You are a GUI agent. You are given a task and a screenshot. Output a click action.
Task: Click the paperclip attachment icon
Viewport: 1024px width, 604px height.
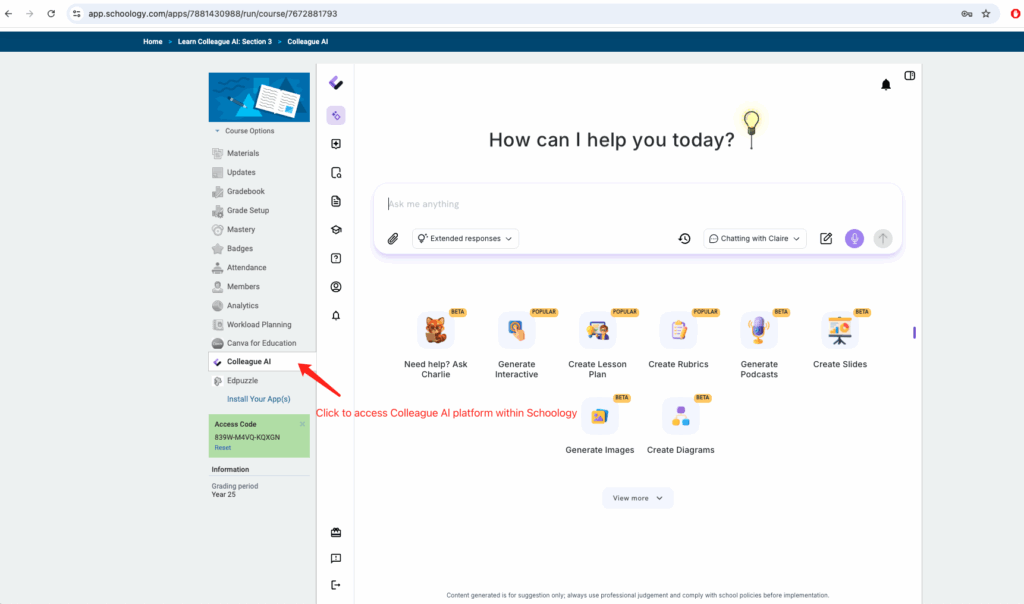click(x=393, y=239)
